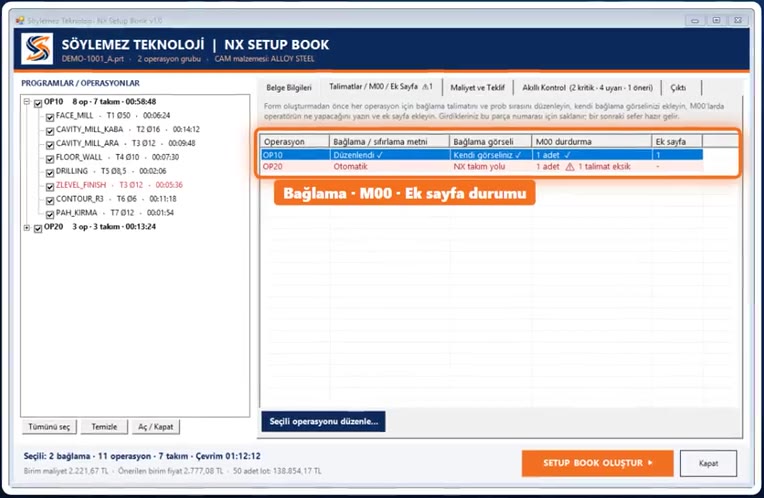Viewport: 764px width, 498px height.
Task: Toggle the OP10 group checkbox
Action: click(38, 103)
